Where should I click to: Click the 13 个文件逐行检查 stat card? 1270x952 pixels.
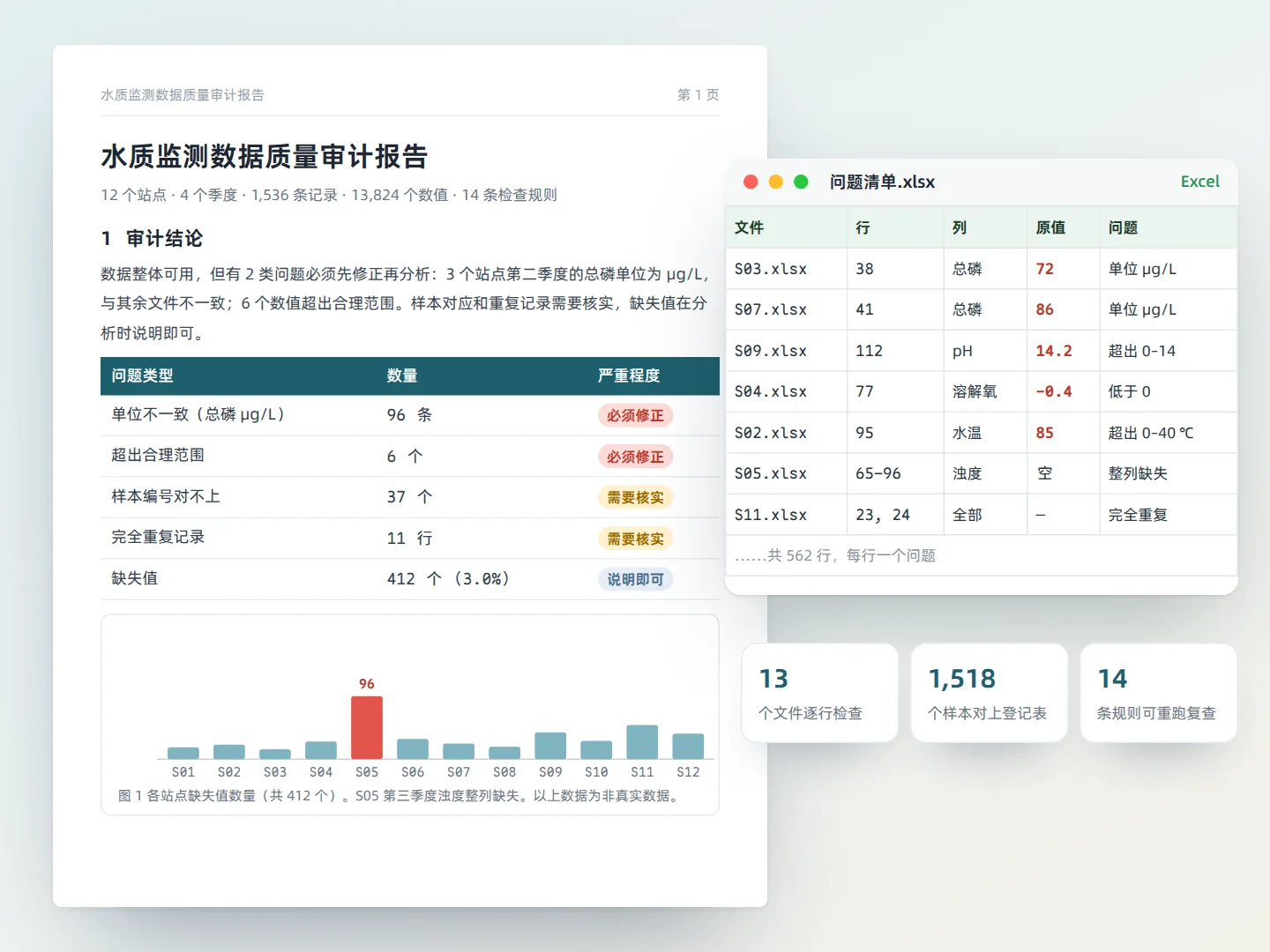(820, 693)
